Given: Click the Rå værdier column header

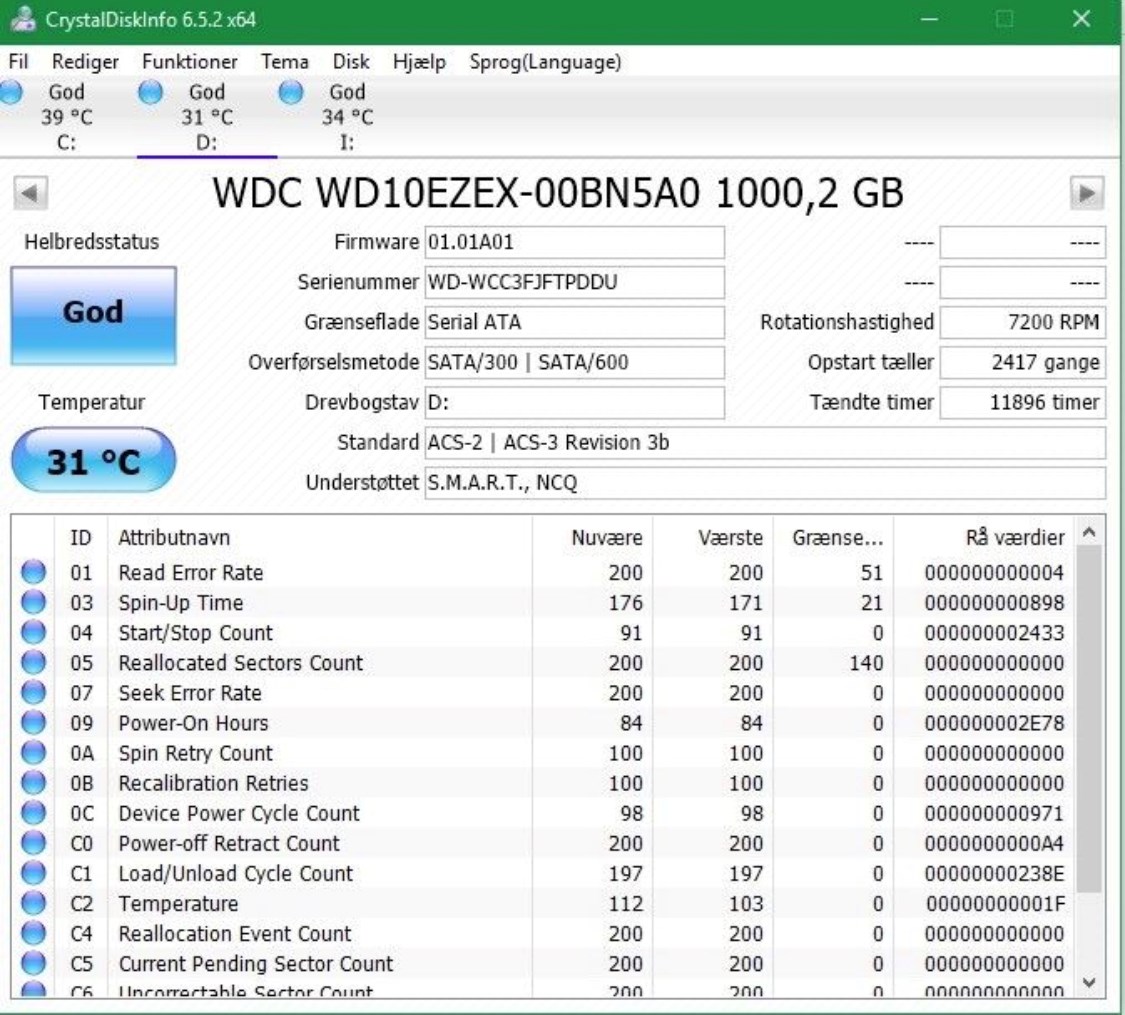Looking at the screenshot, I should click(x=984, y=537).
